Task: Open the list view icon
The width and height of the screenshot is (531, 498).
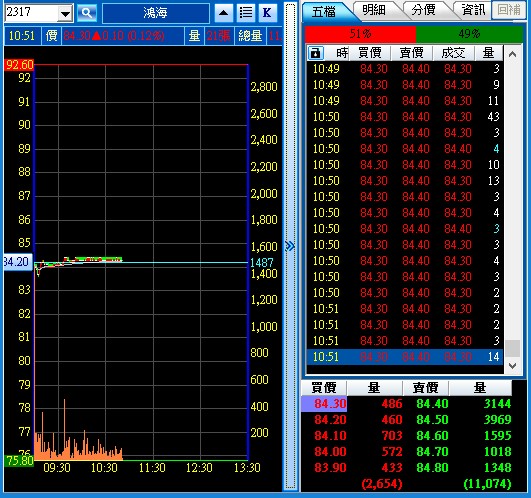Action: [x=246, y=13]
